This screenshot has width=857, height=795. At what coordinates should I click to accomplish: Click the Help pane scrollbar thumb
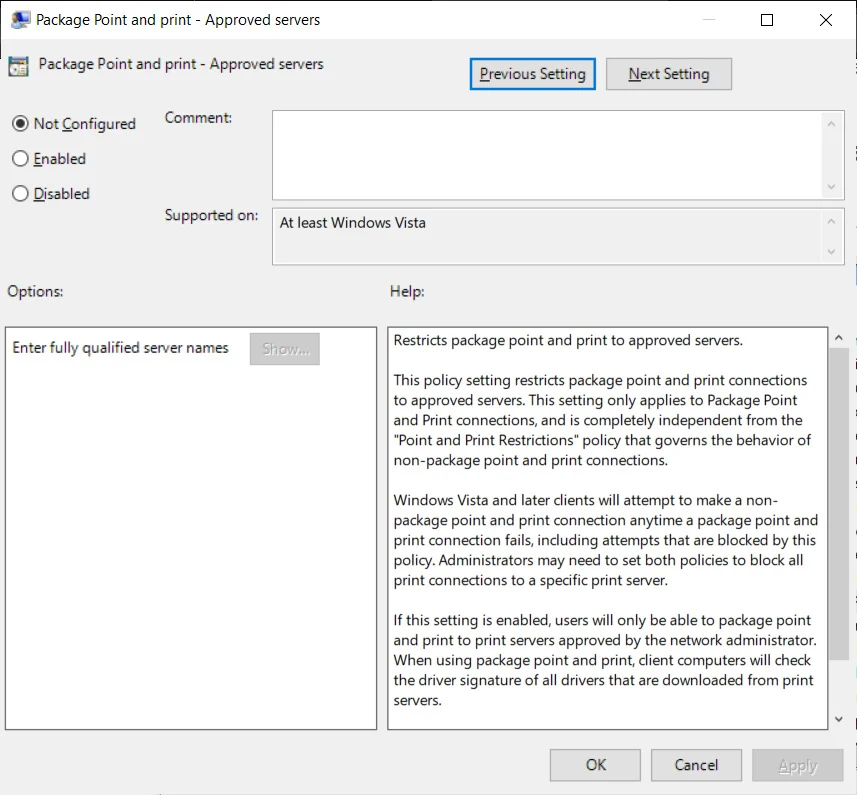click(x=839, y=500)
